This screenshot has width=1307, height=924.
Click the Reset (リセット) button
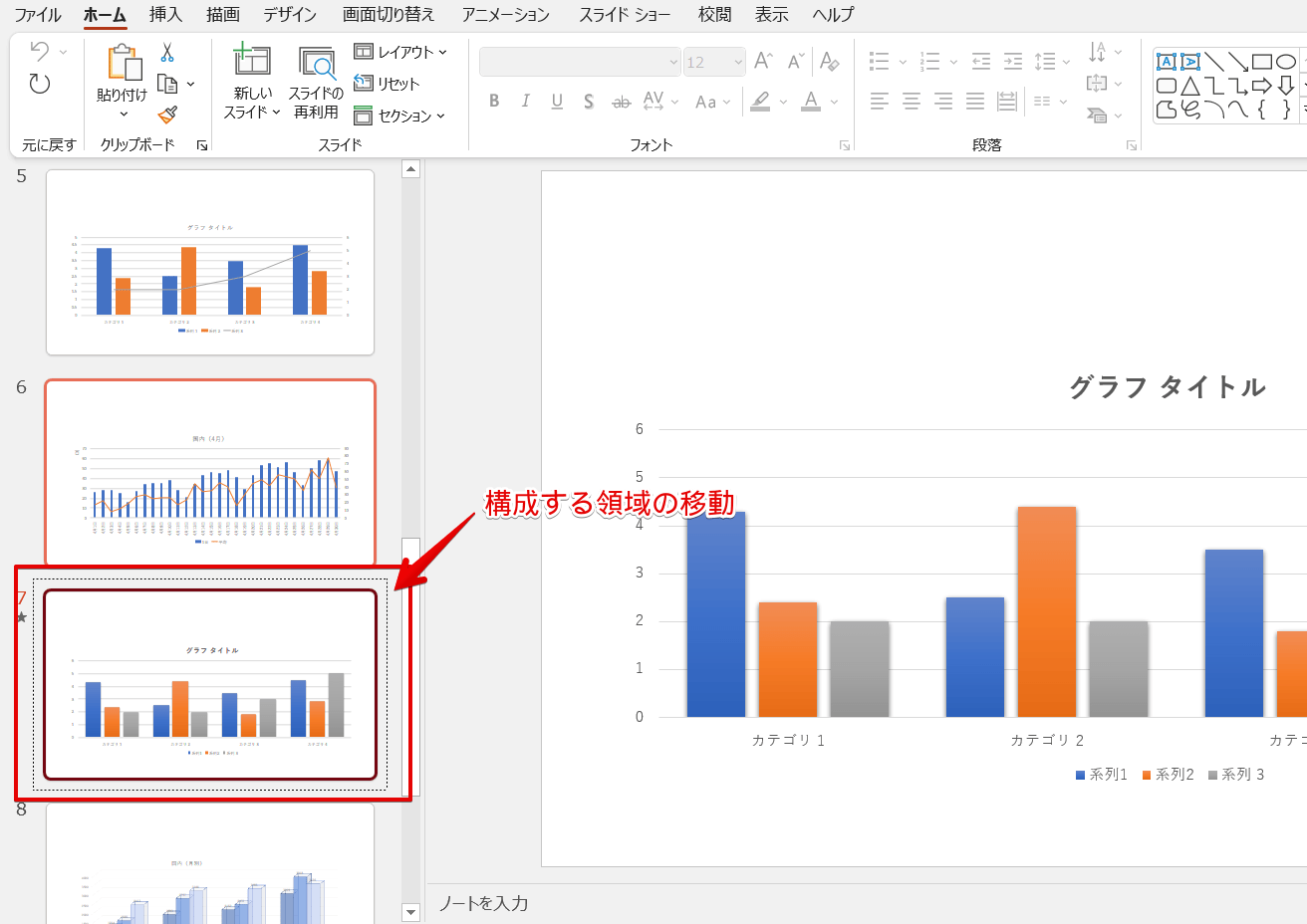pos(388,84)
